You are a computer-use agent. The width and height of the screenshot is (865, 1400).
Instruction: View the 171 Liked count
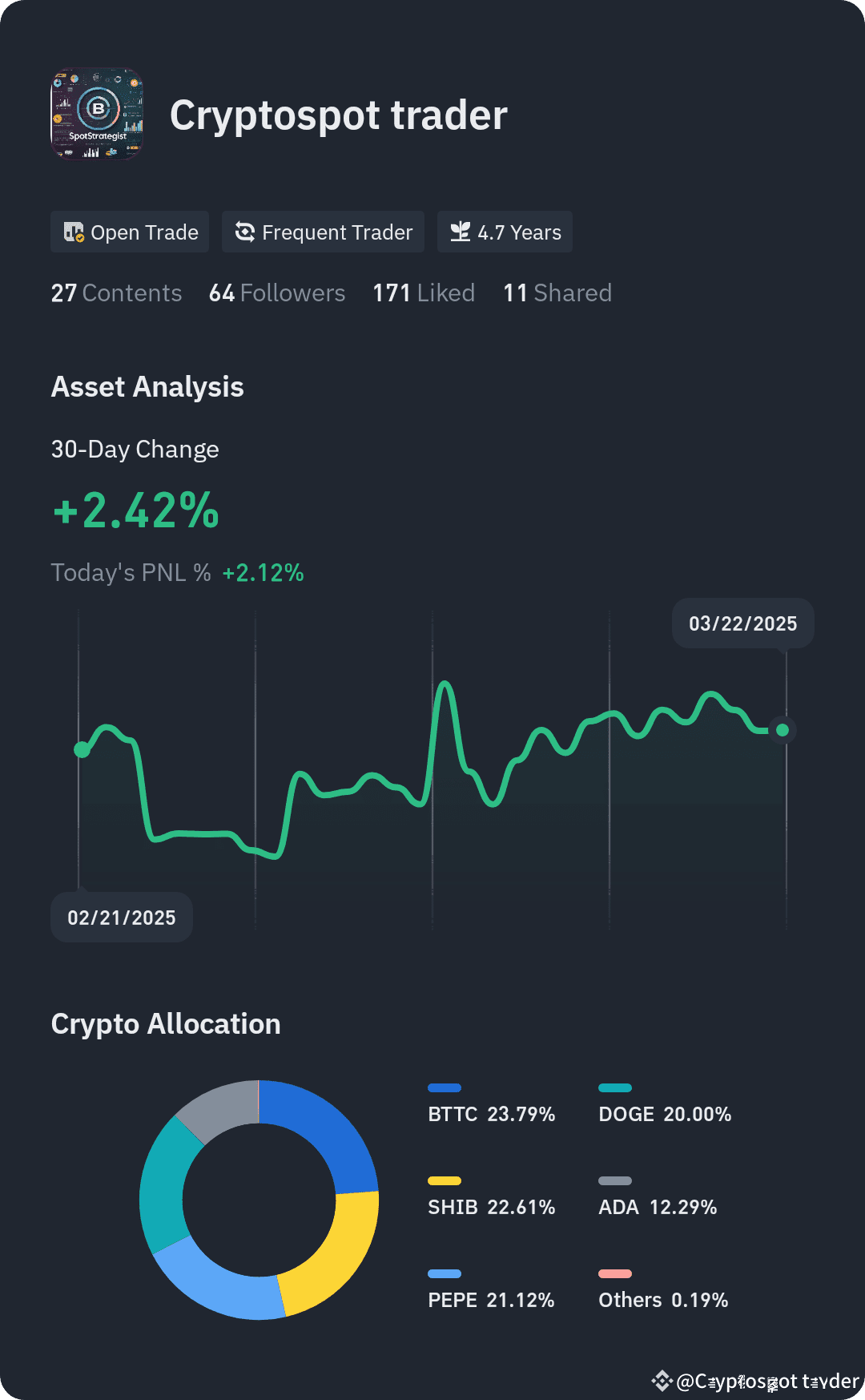tap(423, 293)
